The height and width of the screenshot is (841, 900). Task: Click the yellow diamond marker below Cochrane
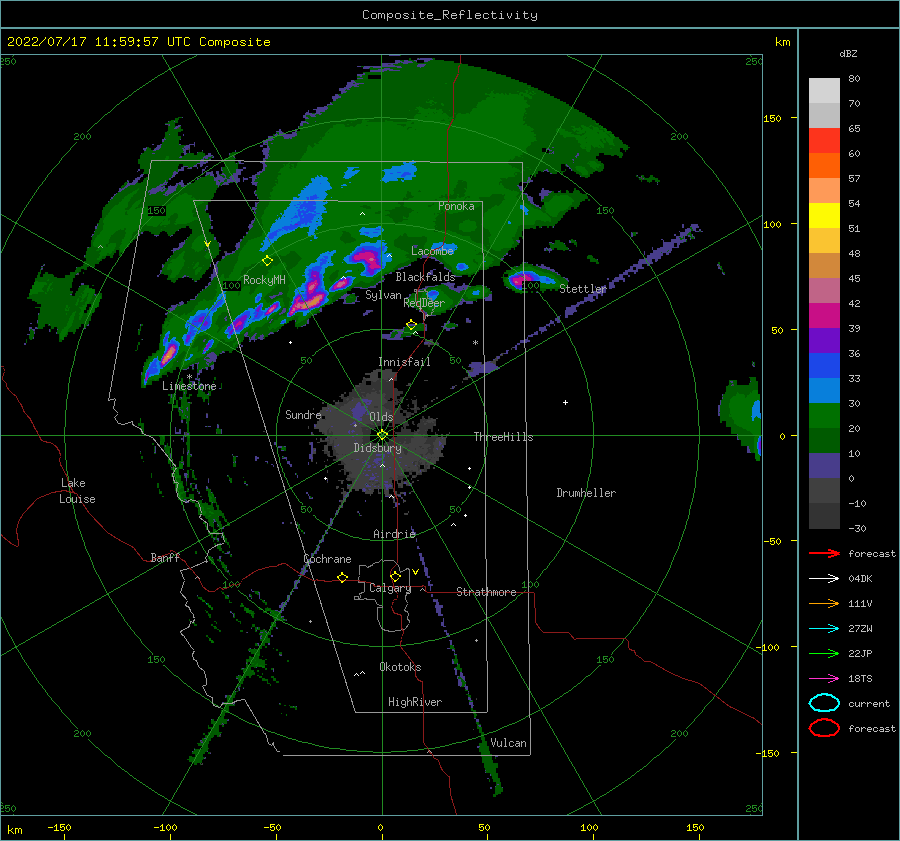(x=343, y=577)
